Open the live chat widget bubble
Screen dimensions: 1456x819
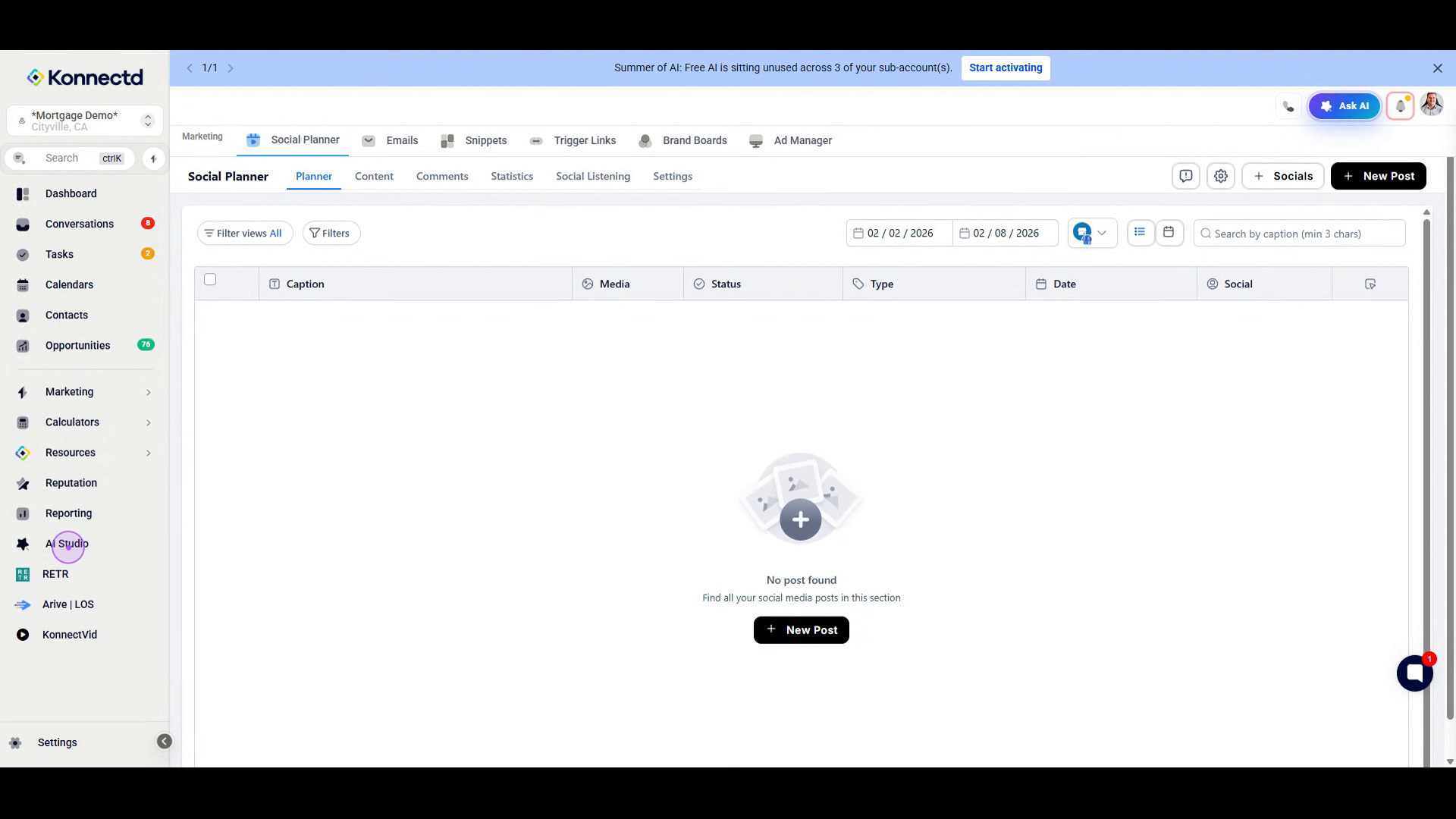tap(1415, 673)
